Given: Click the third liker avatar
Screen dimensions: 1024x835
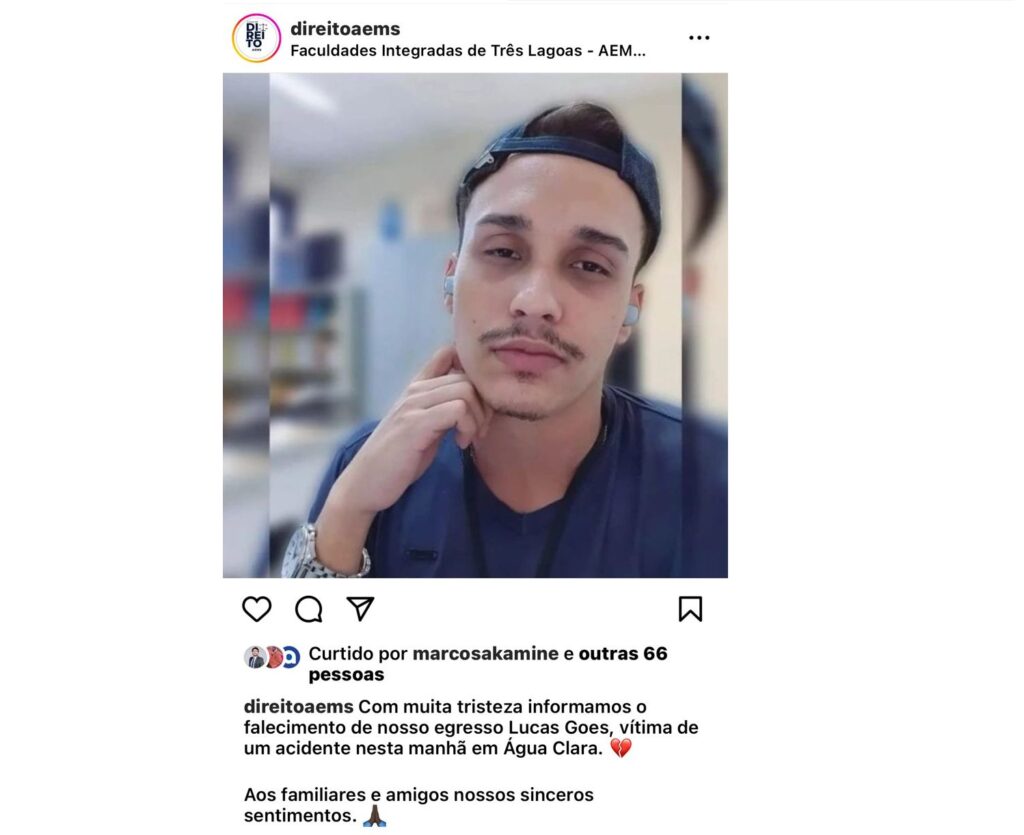Looking at the screenshot, I should point(291,657).
